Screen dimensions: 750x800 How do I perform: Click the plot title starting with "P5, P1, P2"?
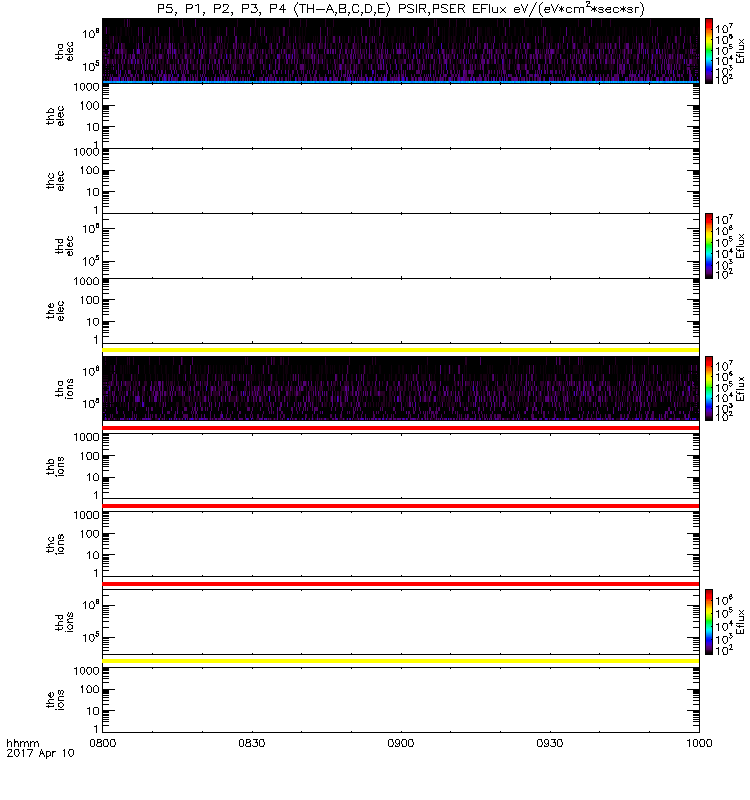coord(401,9)
